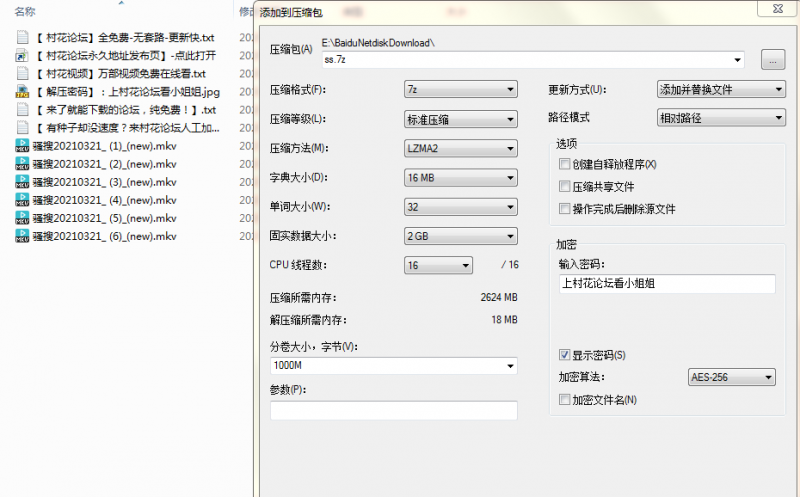
Task: Click the browse "..." button beside archive path
Action: (771, 60)
